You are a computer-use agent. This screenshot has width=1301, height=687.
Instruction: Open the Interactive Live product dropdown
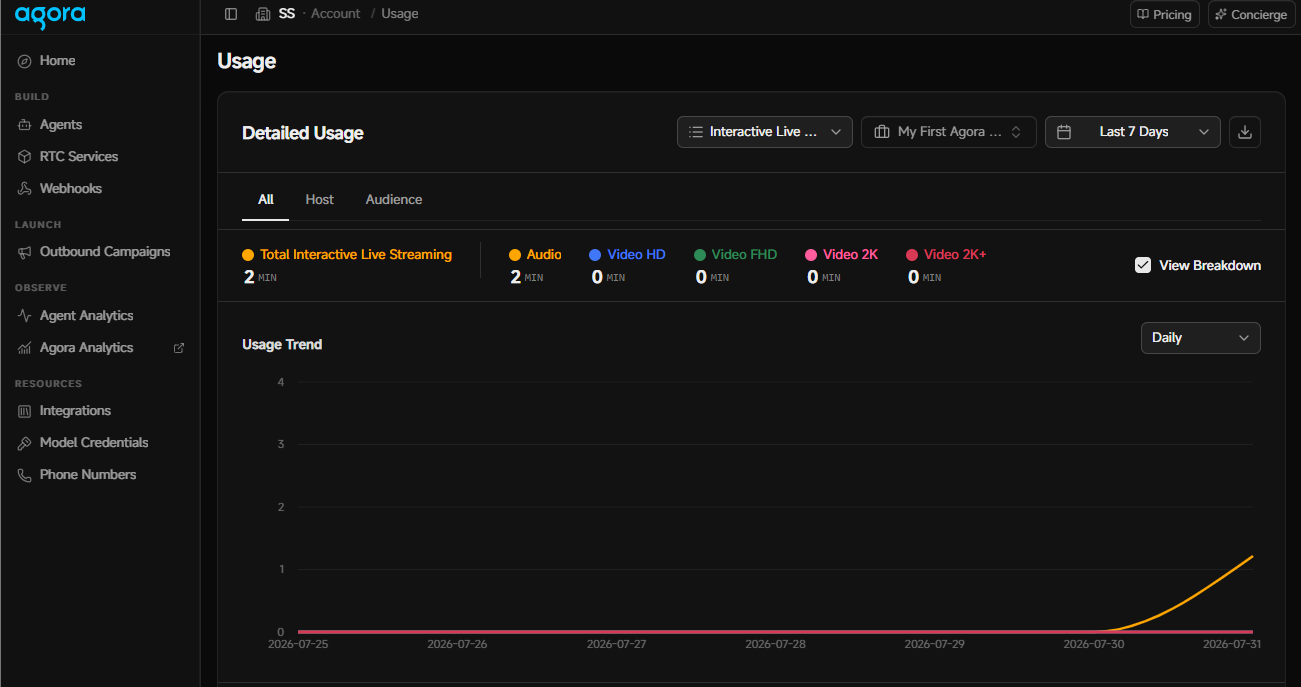765,132
